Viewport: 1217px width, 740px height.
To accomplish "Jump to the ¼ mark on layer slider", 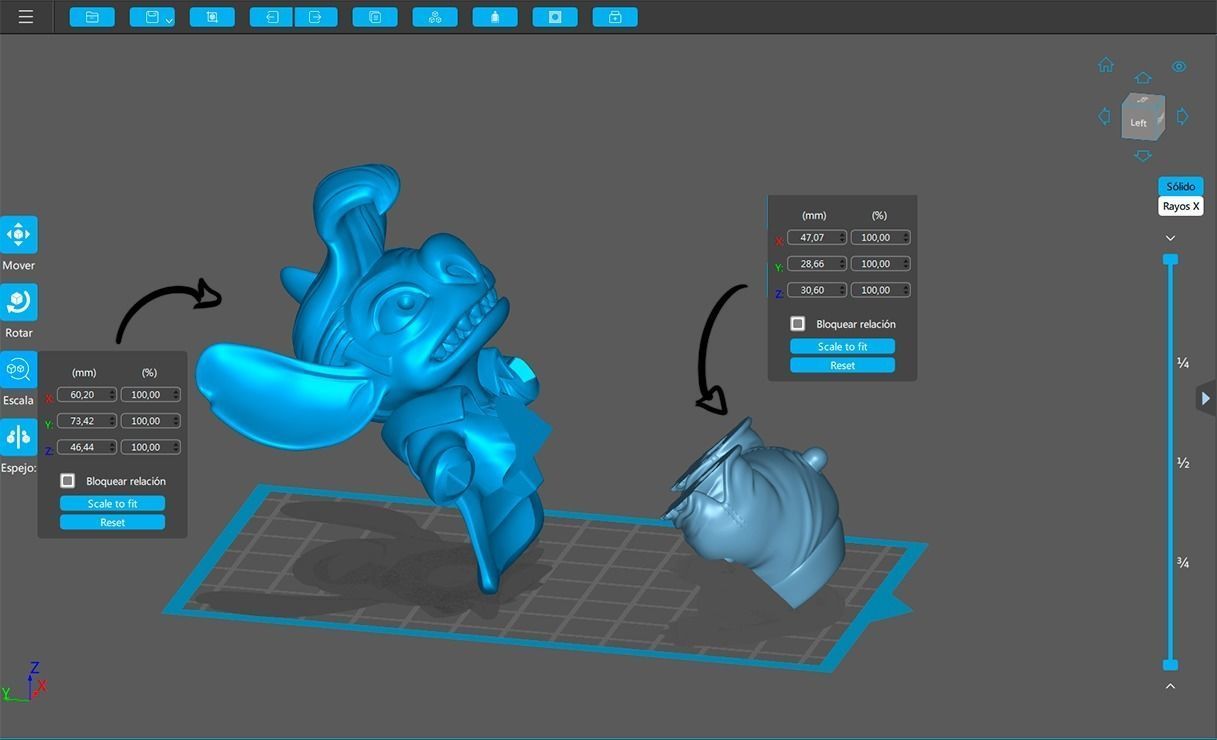I will point(1183,363).
